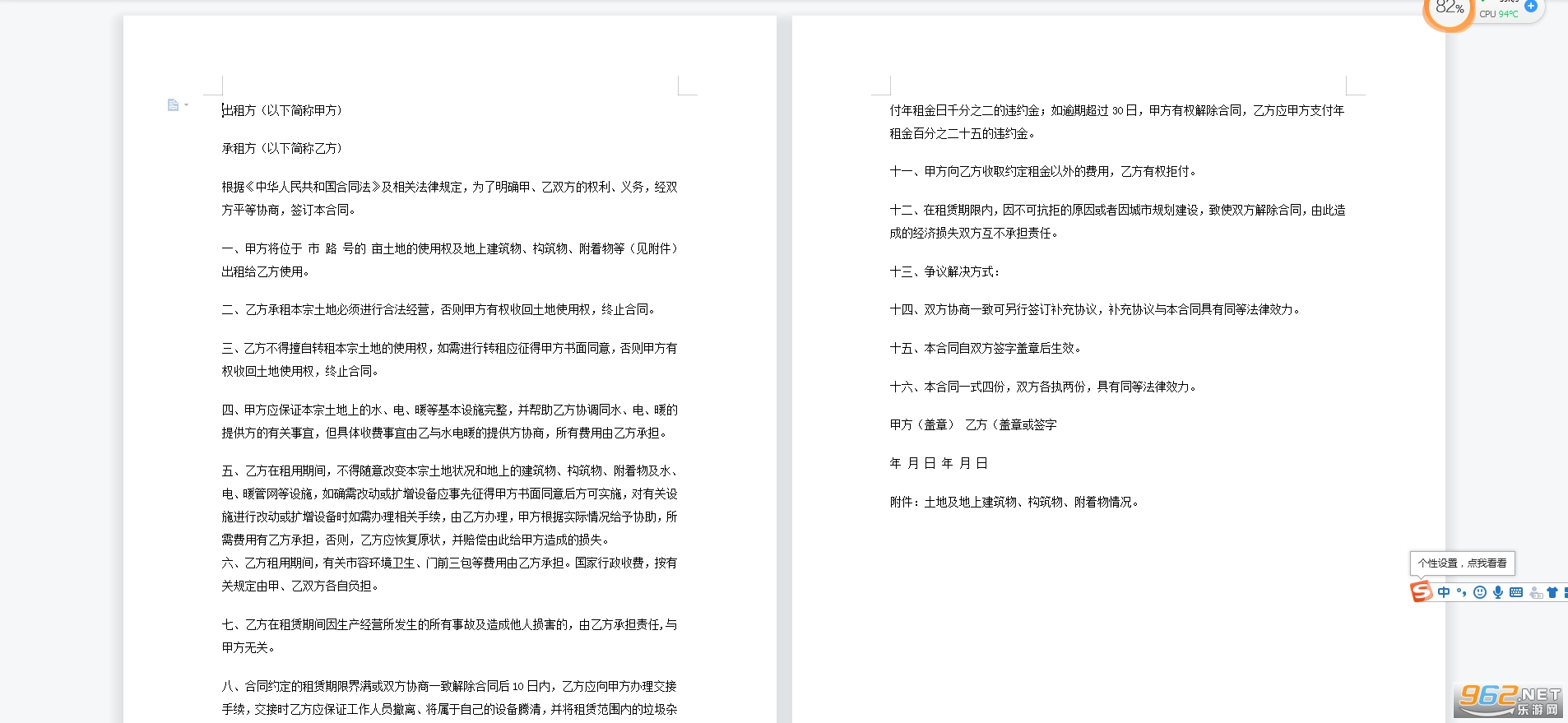Click the paragraph layout document icon

coord(173,104)
